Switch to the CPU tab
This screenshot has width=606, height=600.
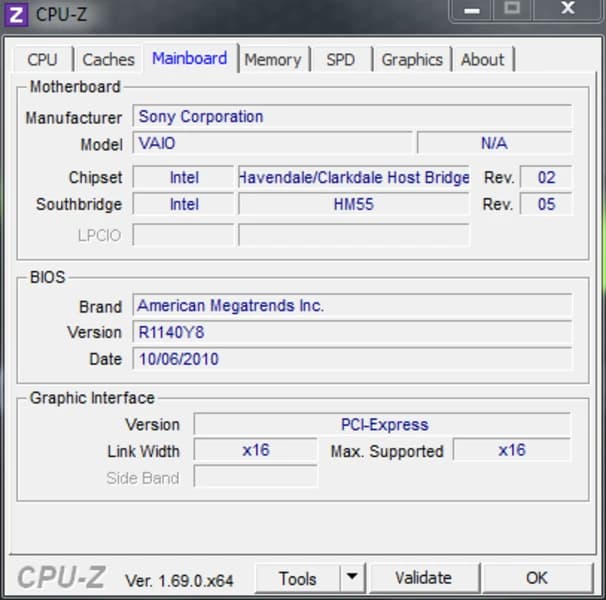pos(43,60)
